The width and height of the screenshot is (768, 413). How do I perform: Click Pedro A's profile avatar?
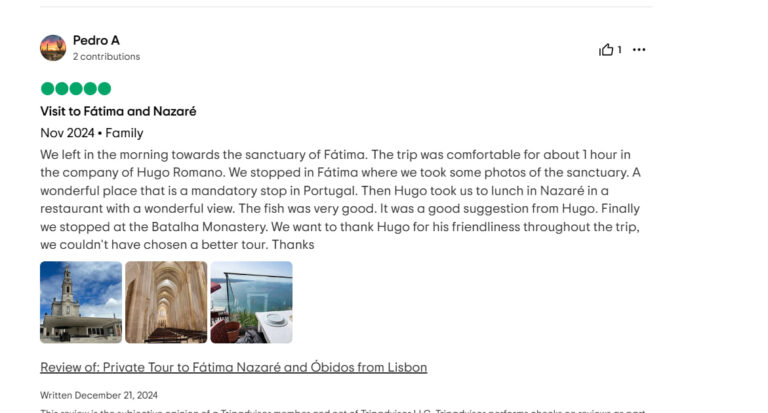[53, 48]
